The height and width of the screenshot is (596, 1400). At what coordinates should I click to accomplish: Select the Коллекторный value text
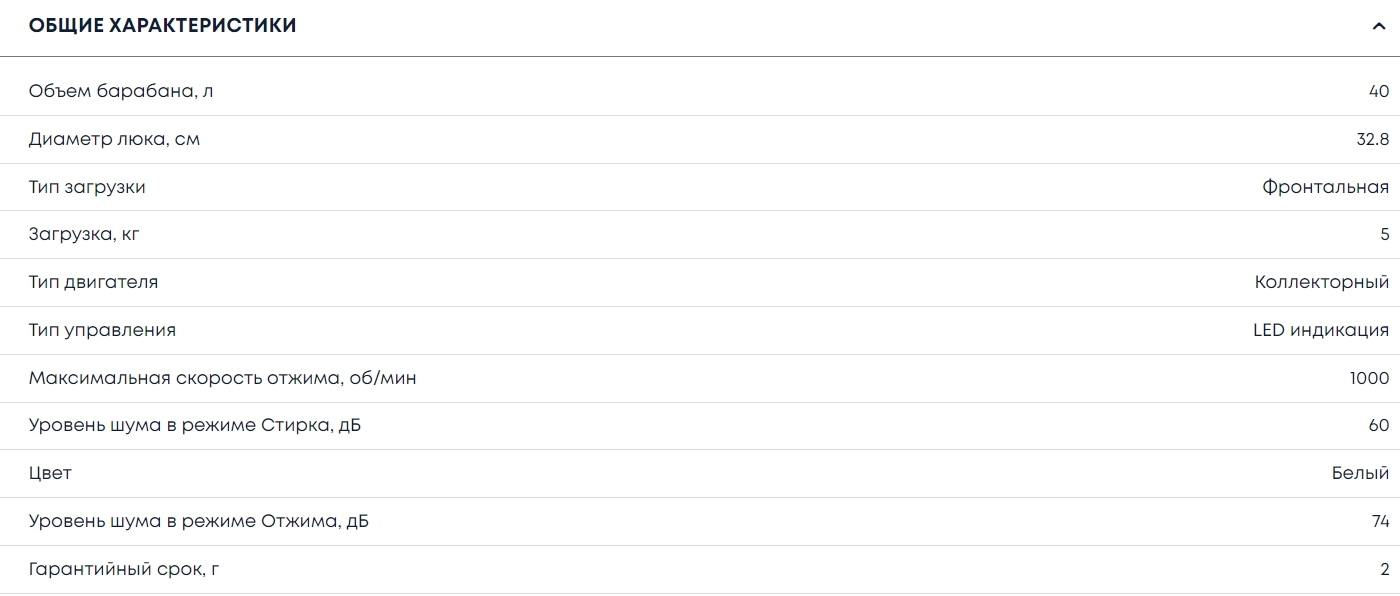(1321, 282)
